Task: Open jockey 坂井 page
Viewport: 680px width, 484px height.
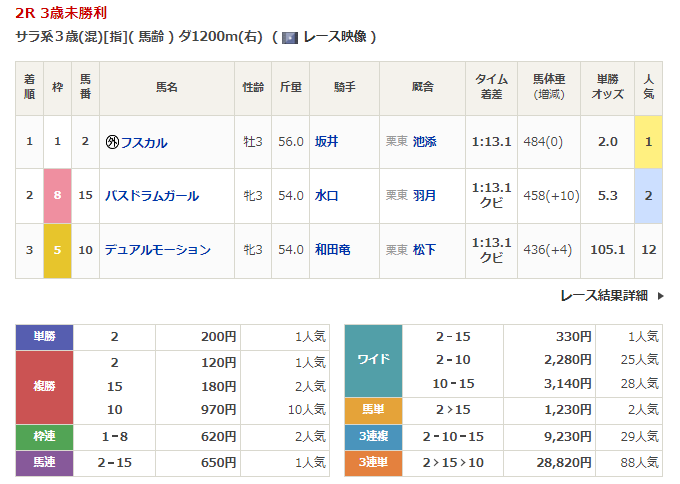Action: coord(326,142)
